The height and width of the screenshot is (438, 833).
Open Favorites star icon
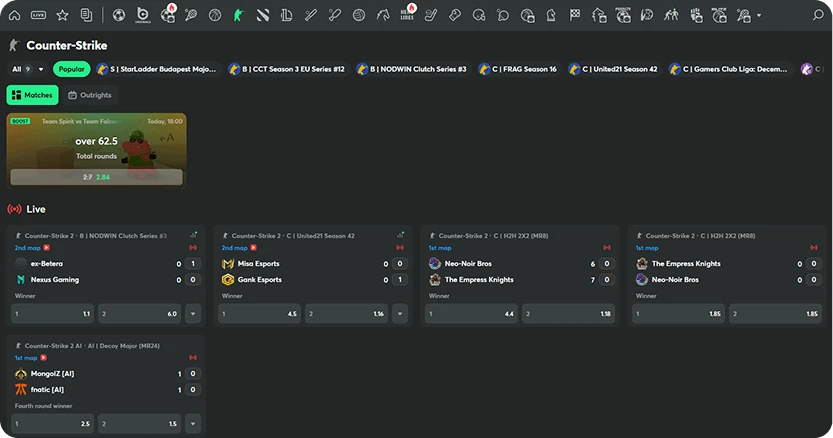pyautogui.click(x=62, y=15)
